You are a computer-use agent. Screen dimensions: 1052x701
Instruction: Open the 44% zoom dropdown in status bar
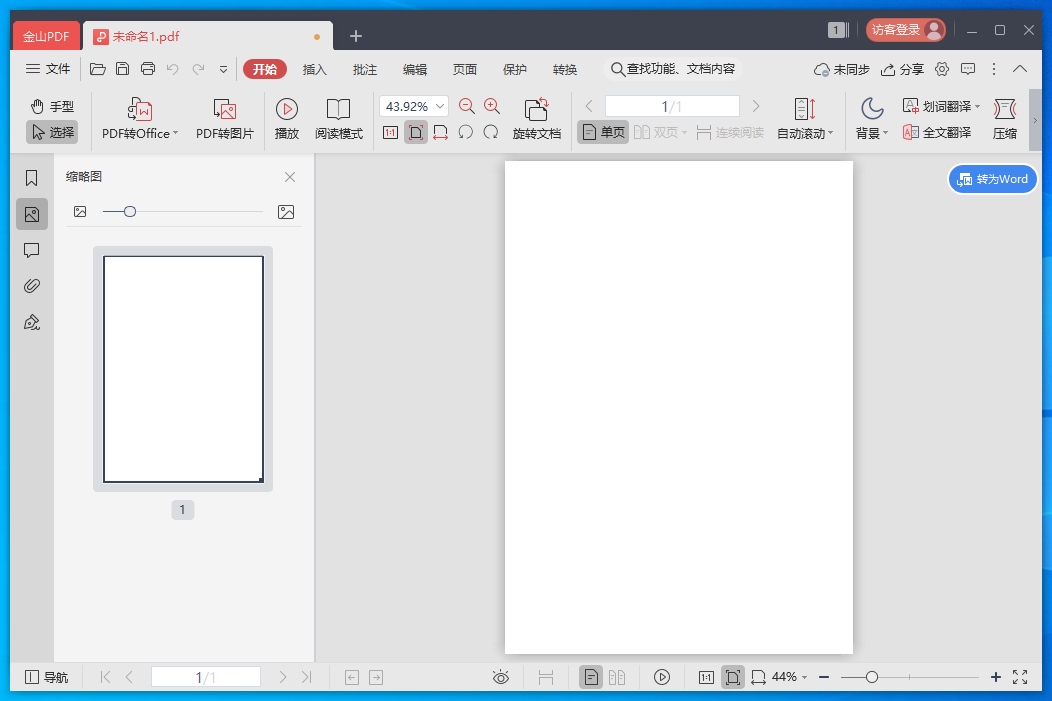(788, 677)
